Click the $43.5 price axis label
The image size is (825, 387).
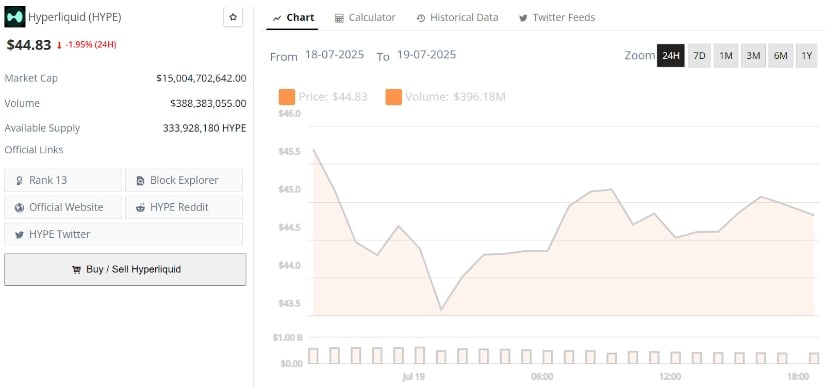point(289,303)
